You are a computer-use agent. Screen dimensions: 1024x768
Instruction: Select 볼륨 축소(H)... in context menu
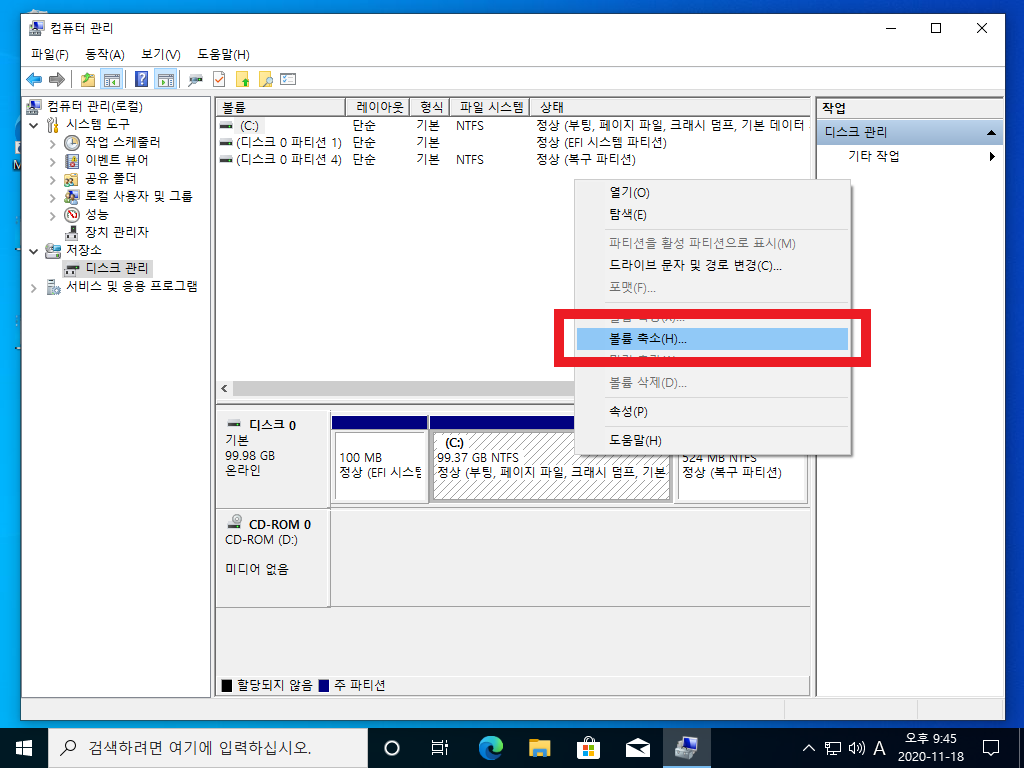coord(648,339)
